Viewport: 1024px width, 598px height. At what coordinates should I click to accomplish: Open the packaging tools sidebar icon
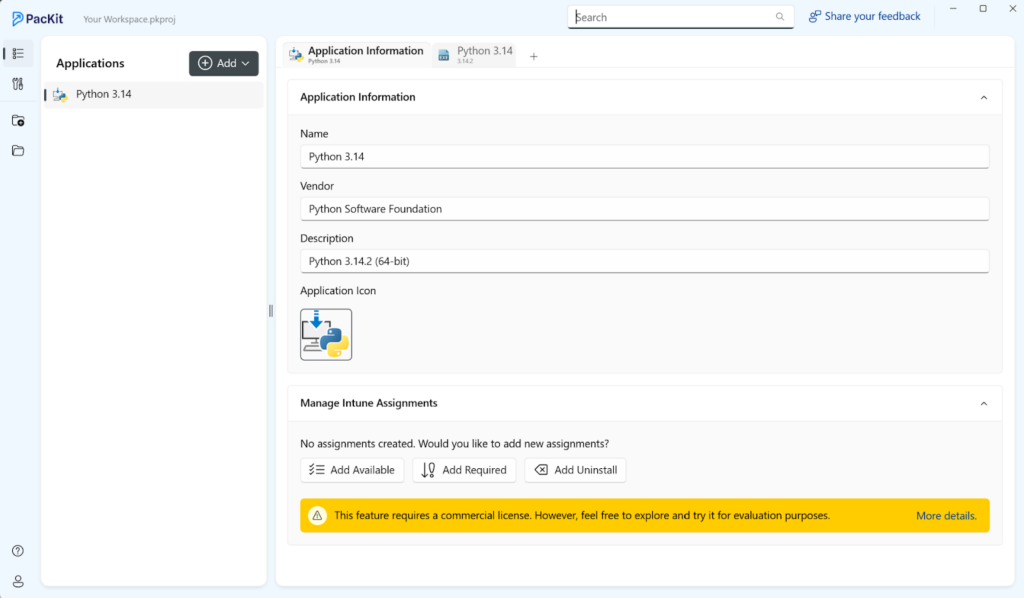click(17, 84)
